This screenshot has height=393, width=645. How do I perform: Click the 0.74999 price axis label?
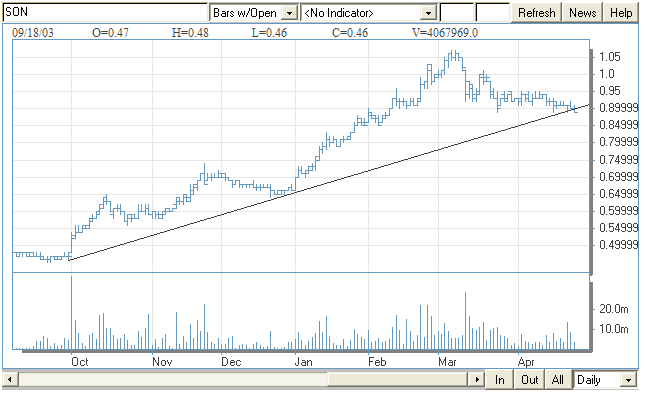point(618,160)
